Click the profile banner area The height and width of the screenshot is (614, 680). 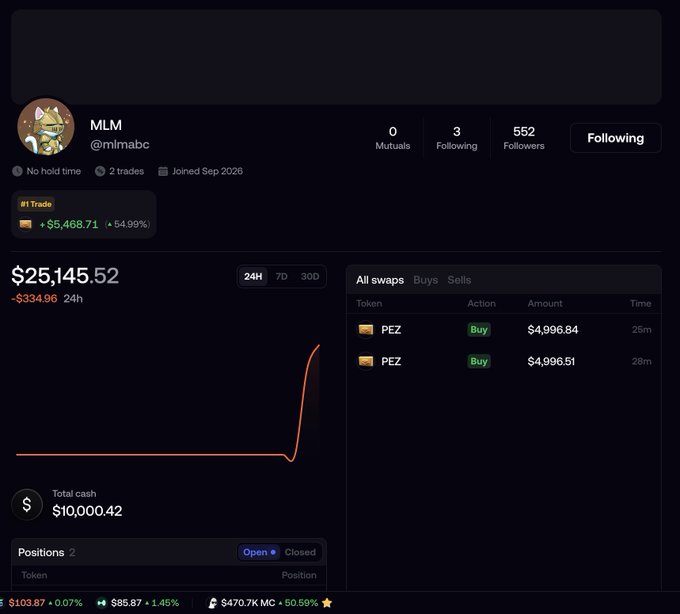tap(337, 57)
